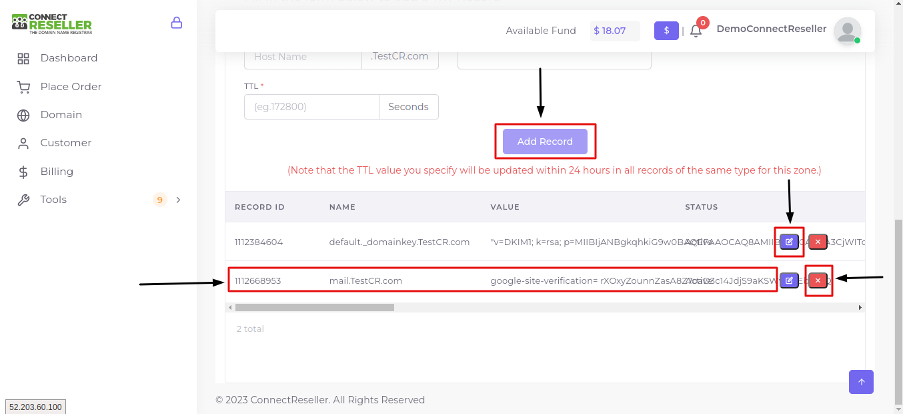This screenshot has width=904, height=414.
Task: Expand the Tools menu chevron
Action: click(x=178, y=200)
